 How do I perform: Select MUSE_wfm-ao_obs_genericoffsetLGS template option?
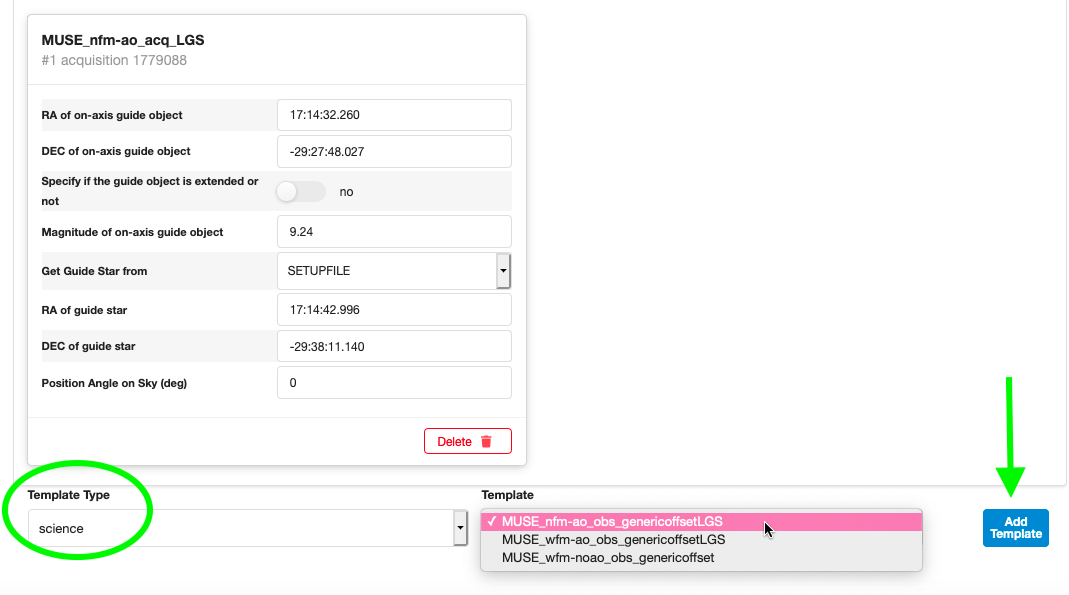tap(702, 540)
